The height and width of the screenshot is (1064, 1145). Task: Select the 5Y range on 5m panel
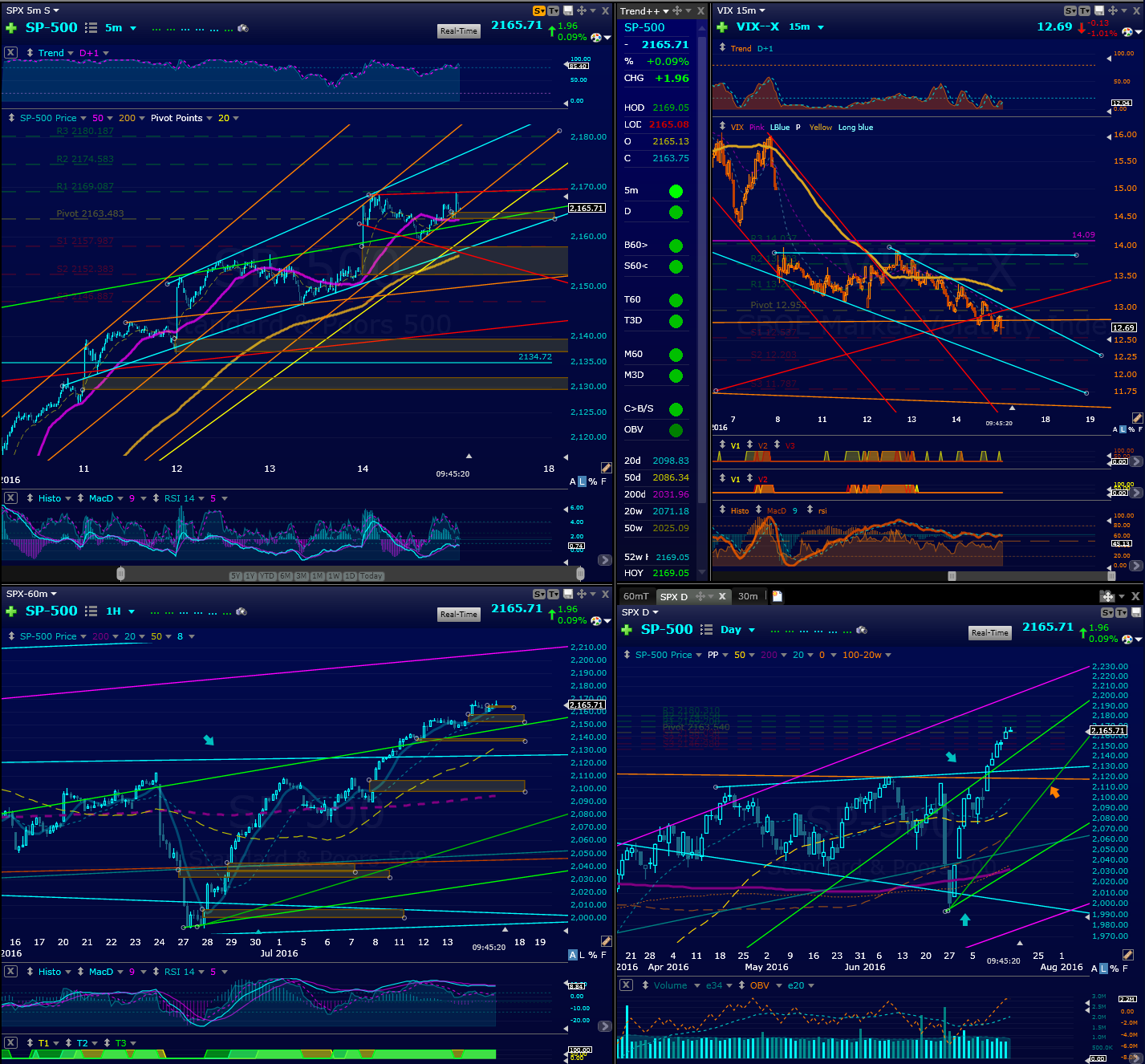point(235,576)
